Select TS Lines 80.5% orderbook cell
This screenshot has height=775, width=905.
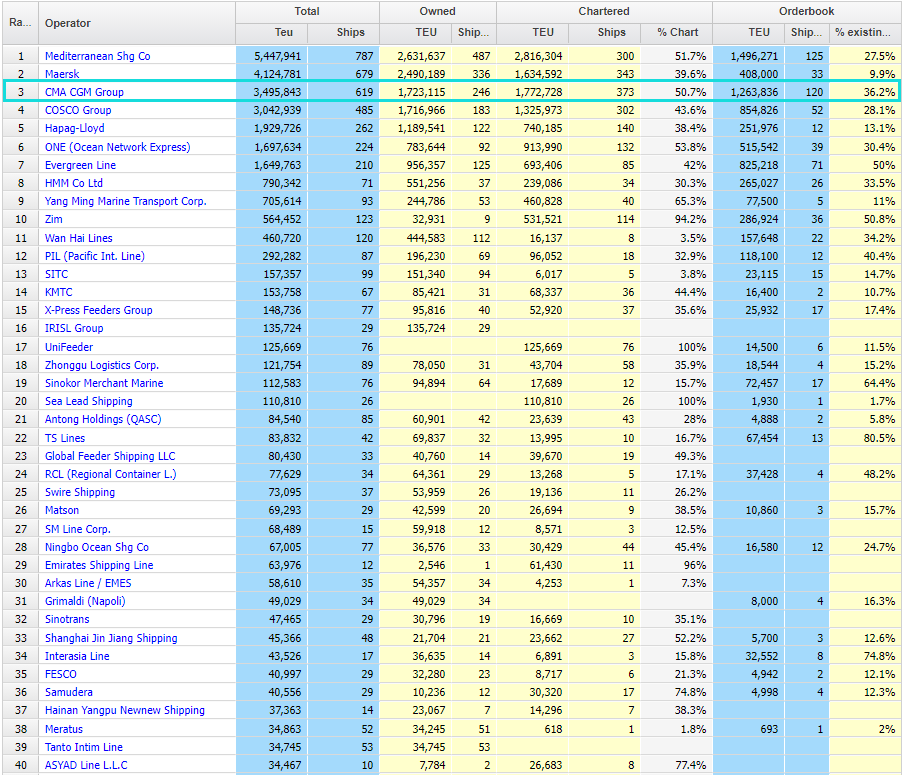coord(865,438)
